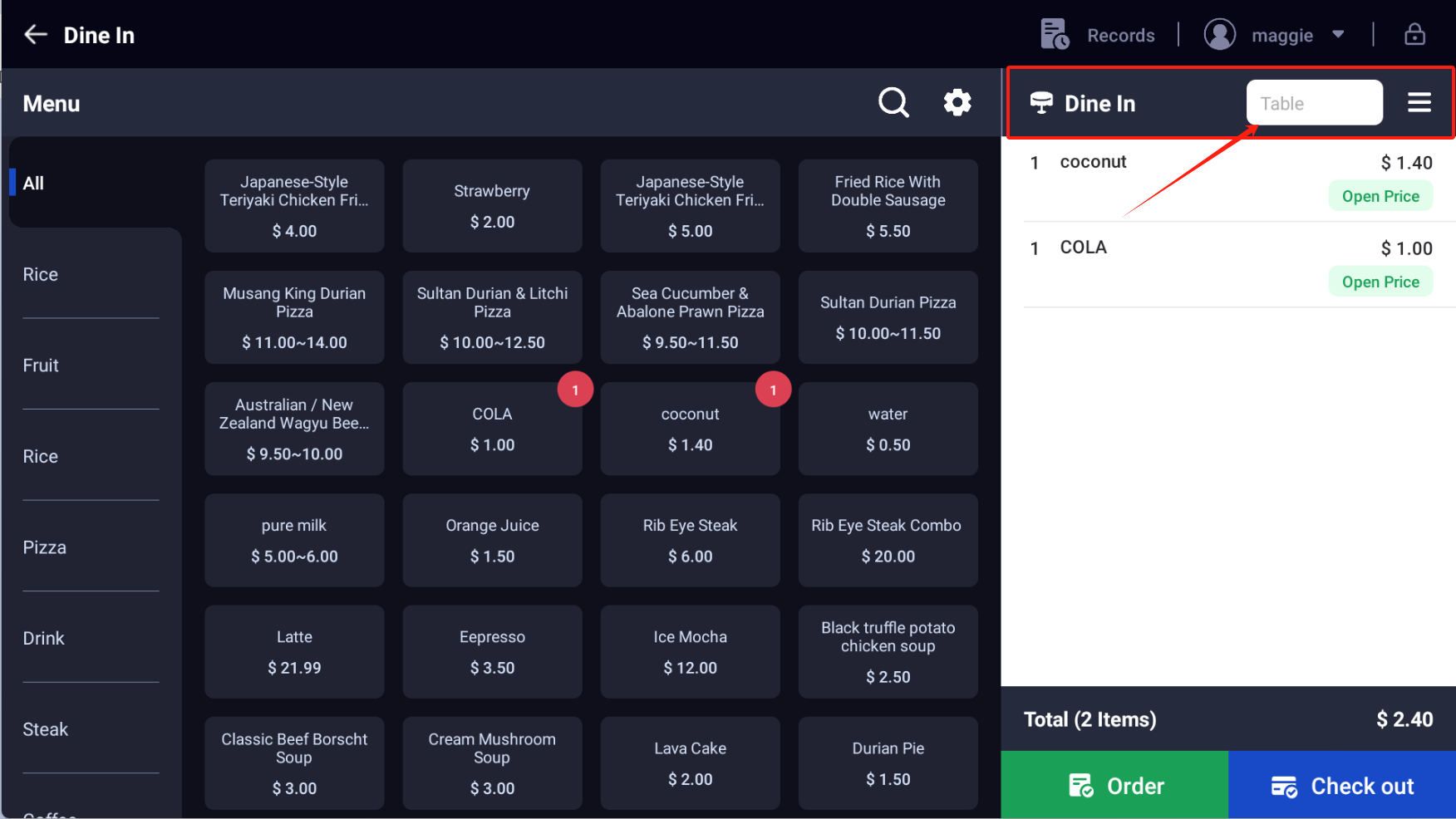Select the COLA product tile
1456x819 pixels.
[492, 429]
